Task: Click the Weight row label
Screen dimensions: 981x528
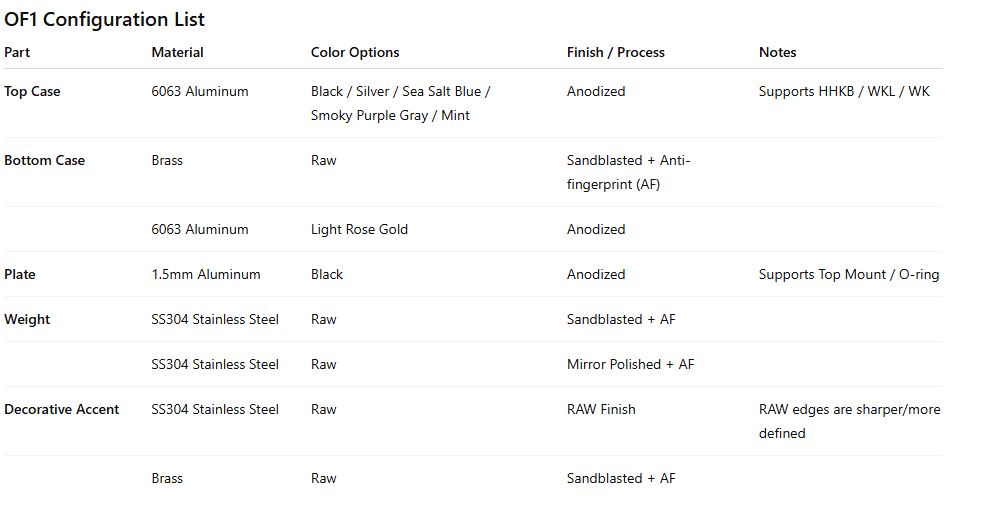Action: 27,319
